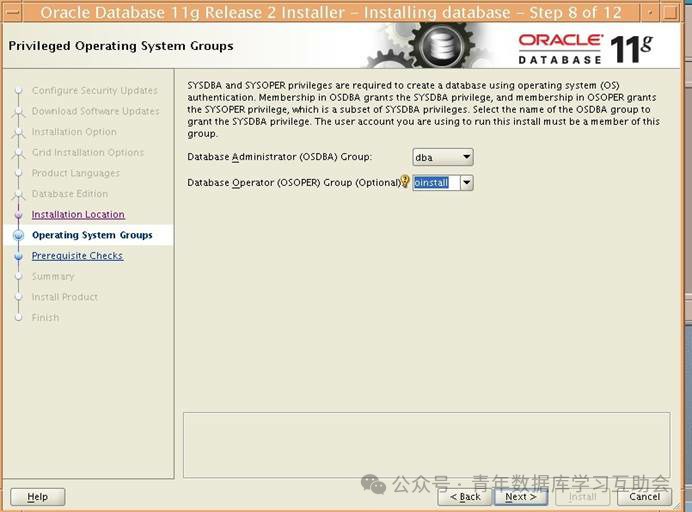
Task: Expand the OSOPER group dropdown arrow
Action: pos(466,182)
